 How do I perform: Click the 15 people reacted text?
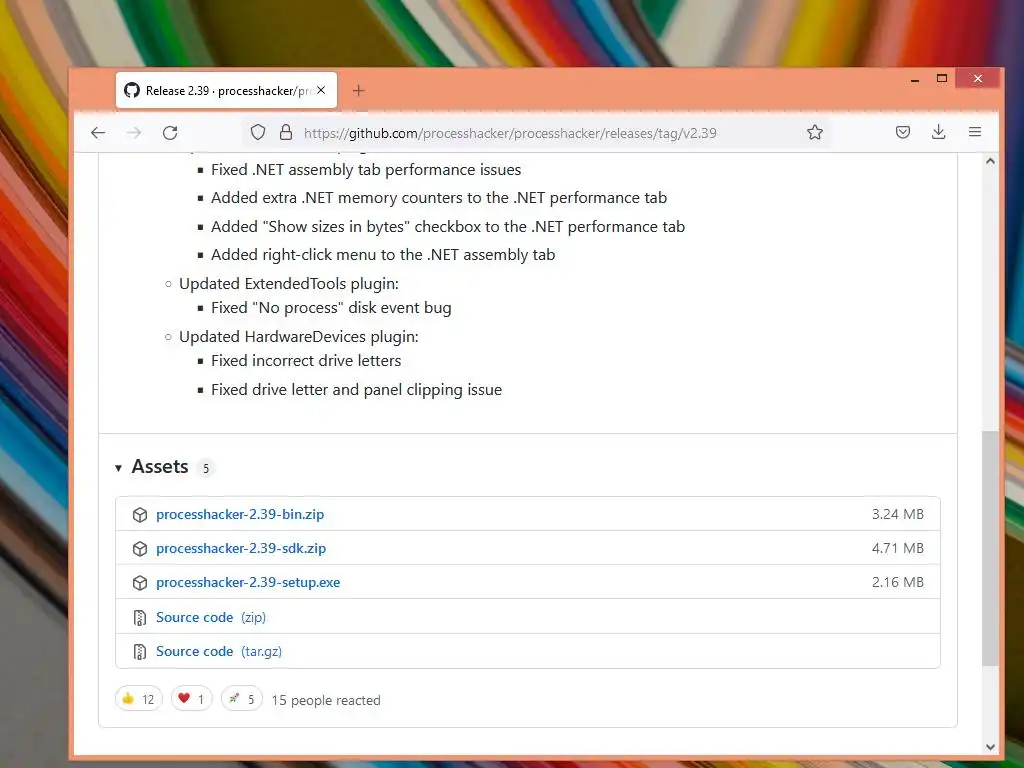pyautogui.click(x=326, y=700)
